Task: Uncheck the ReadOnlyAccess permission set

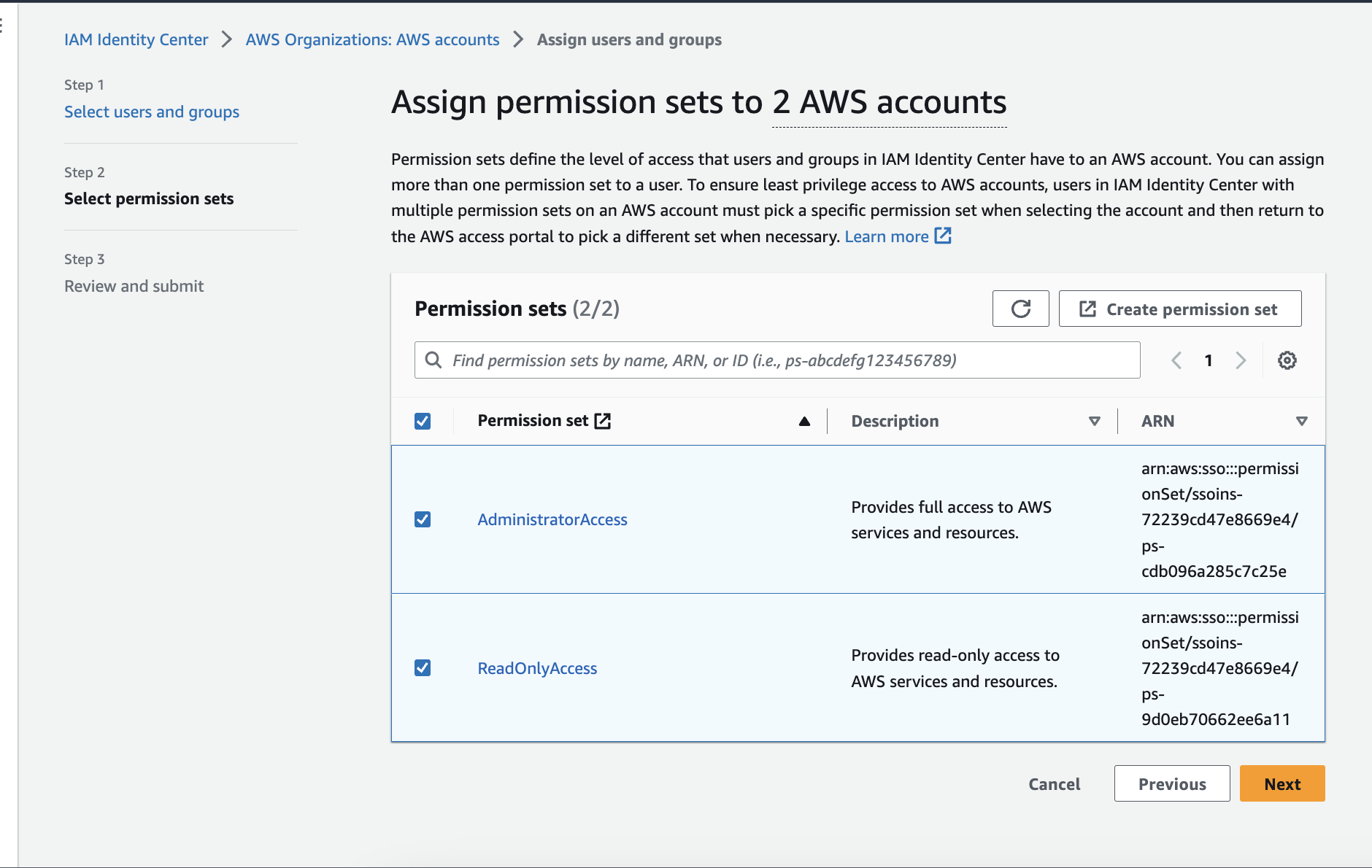Action: pyautogui.click(x=423, y=667)
